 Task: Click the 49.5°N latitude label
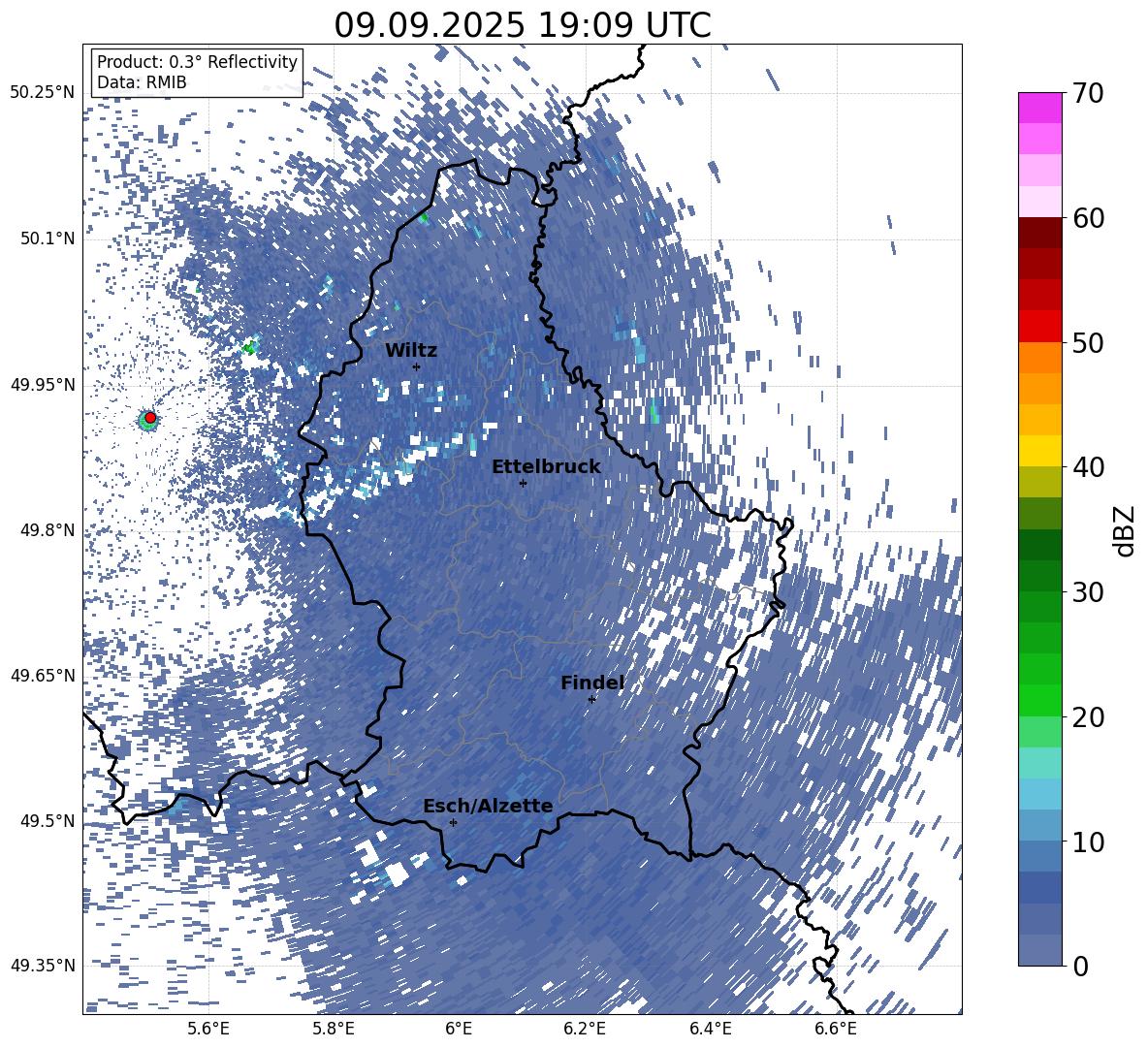47,821
